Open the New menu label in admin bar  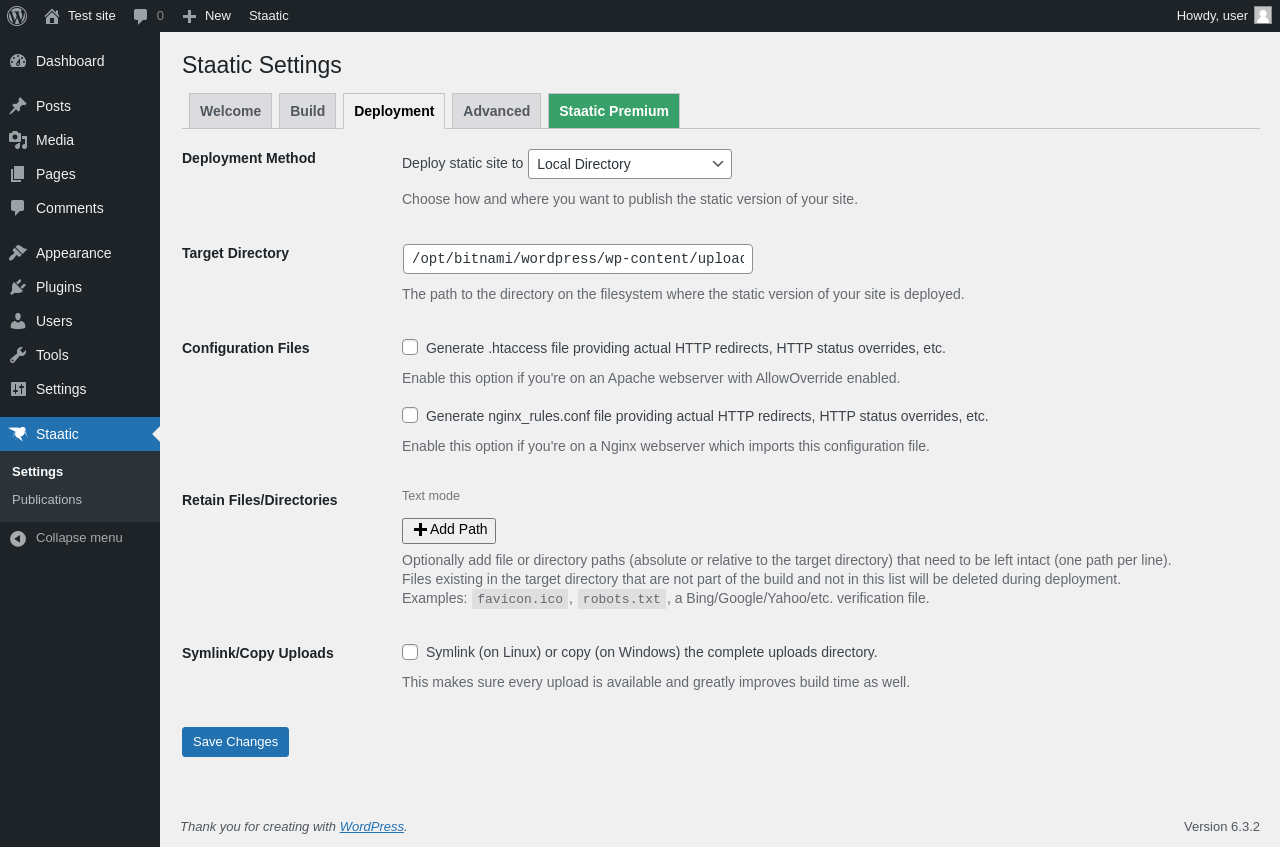(x=218, y=16)
